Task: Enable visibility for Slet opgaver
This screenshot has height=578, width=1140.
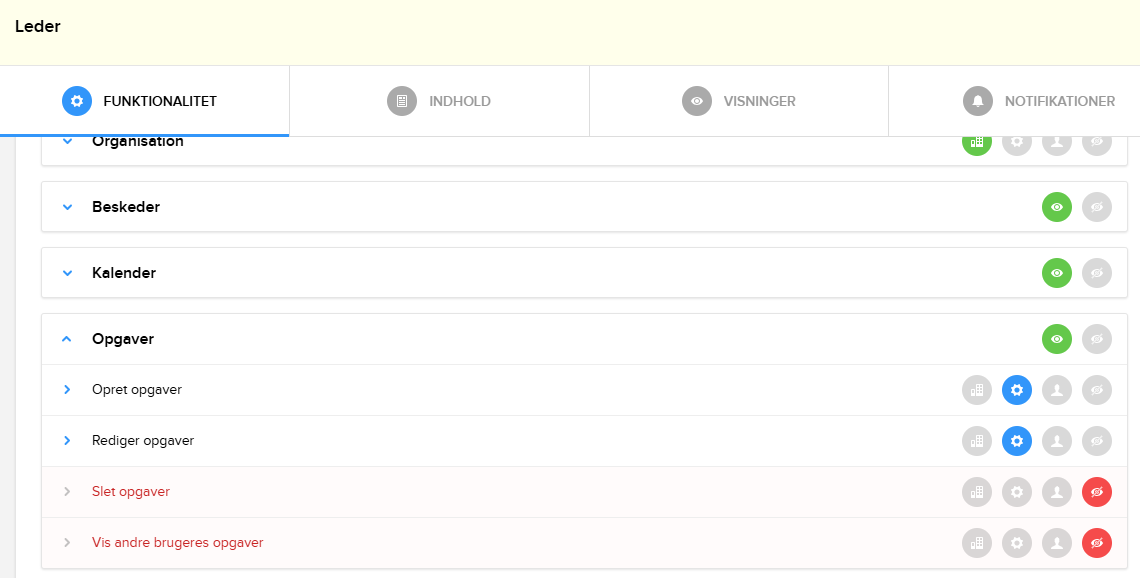Action: tap(1097, 491)
